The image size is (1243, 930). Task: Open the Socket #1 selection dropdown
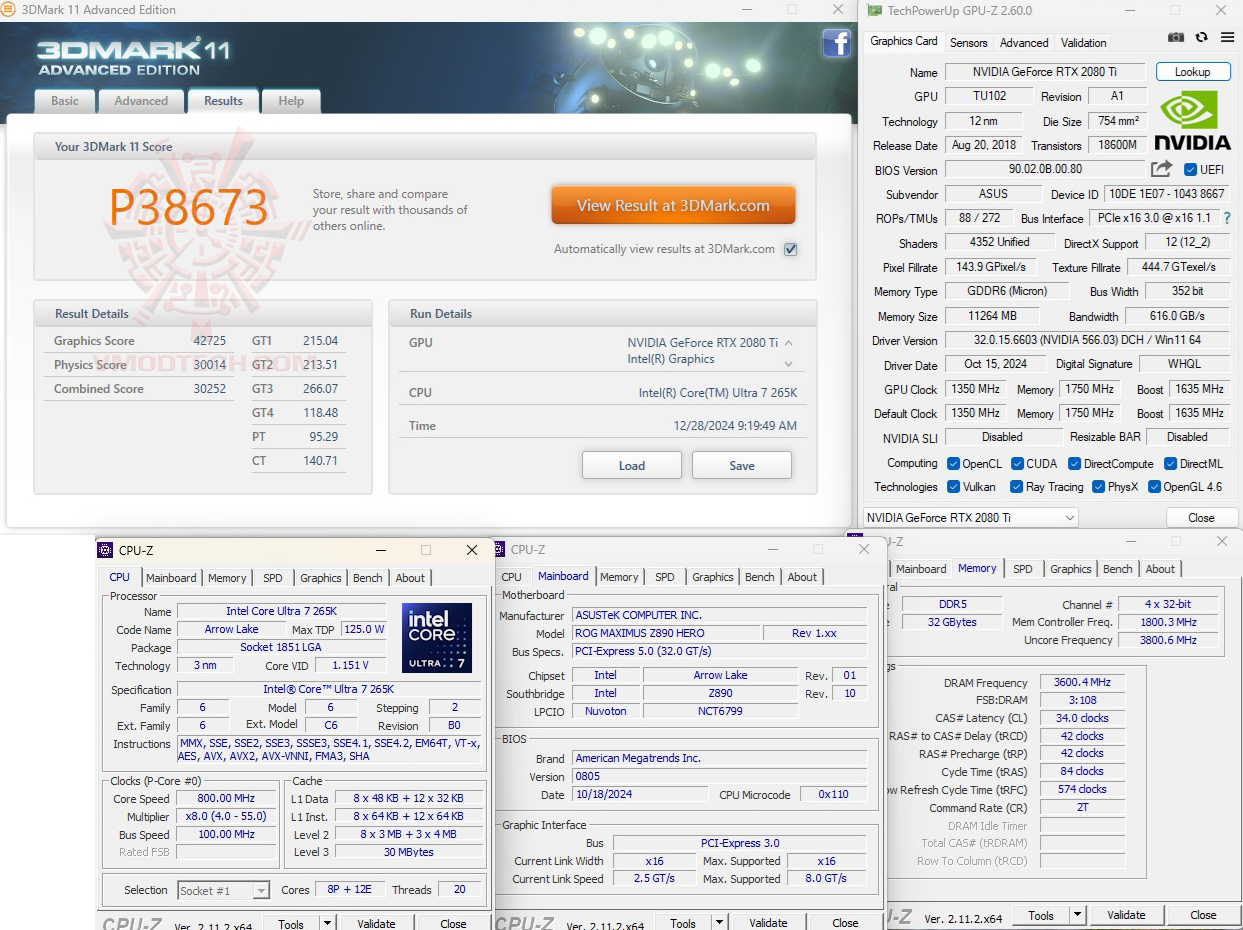[224, 890]
